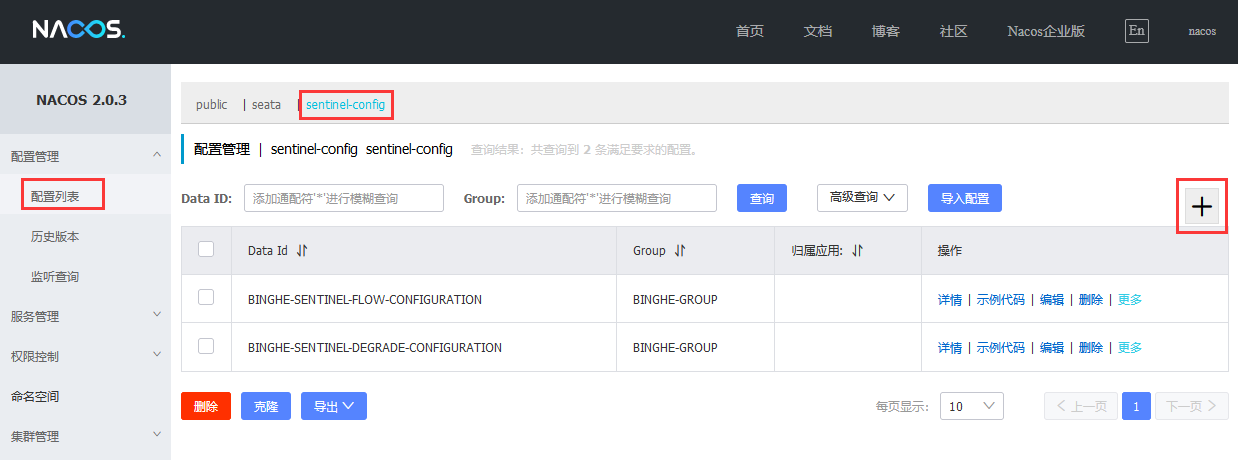Check BINGHE-SENTINEL-FLOW-CONFIGURATION row checkbox
This screenshot has height=460, width=1238.
coord(206,298)
